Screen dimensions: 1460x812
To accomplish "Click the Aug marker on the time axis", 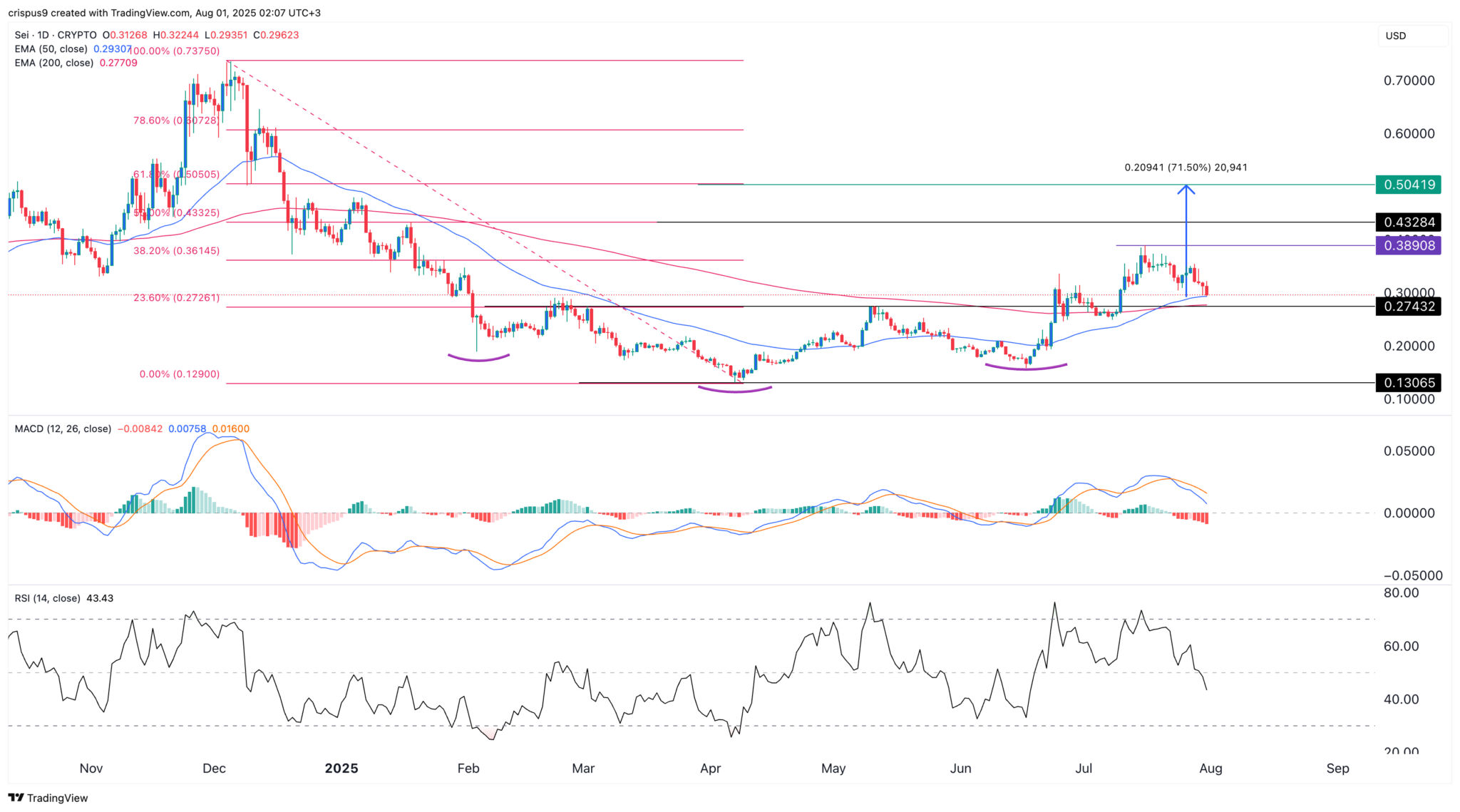I will (x=1210, y=769).
